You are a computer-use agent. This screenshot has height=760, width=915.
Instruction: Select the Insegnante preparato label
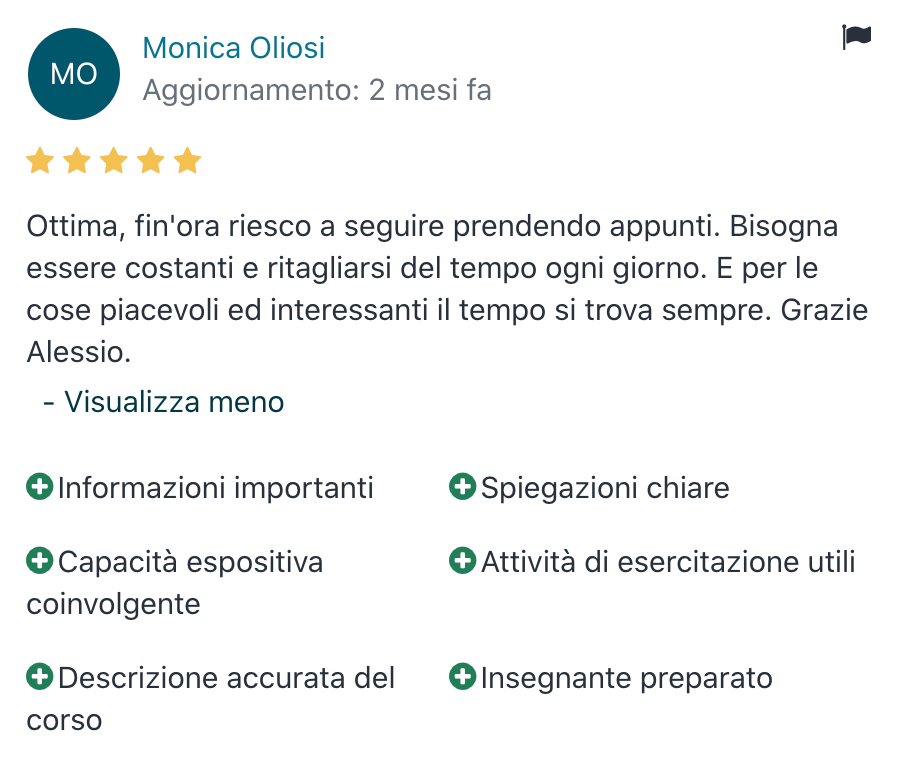click(x=627, y=678)
